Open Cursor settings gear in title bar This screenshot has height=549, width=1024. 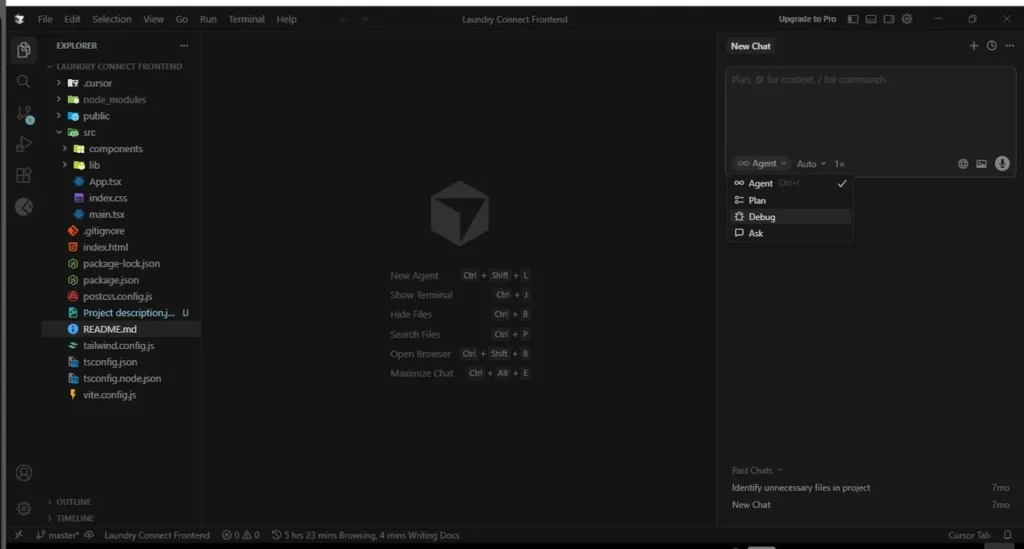907,19
